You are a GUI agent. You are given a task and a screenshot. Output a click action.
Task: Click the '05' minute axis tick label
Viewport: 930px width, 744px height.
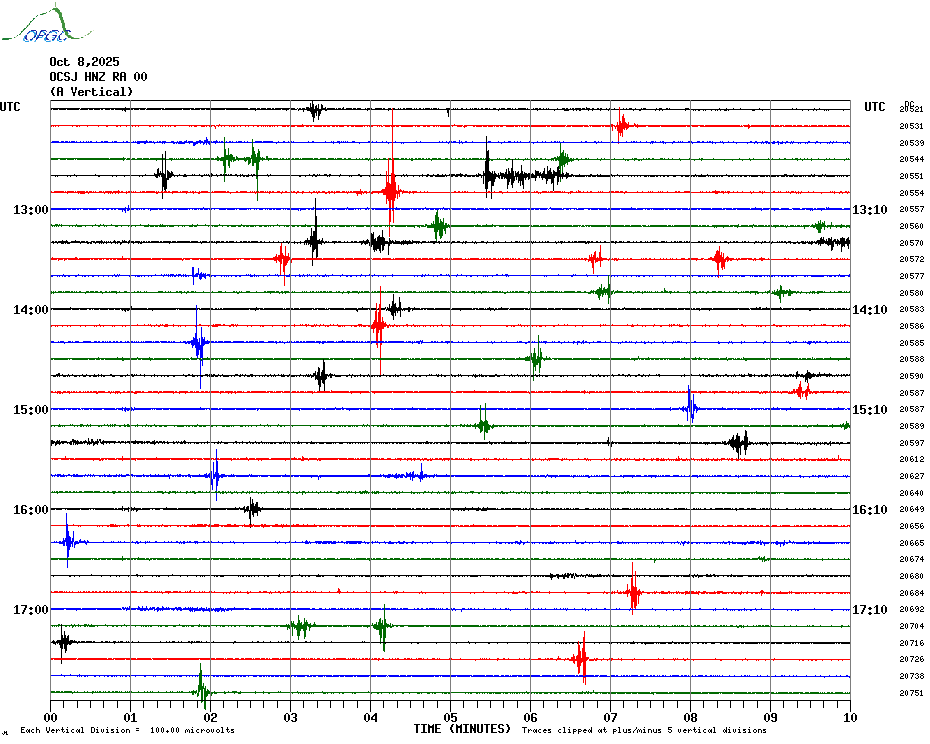450,717
